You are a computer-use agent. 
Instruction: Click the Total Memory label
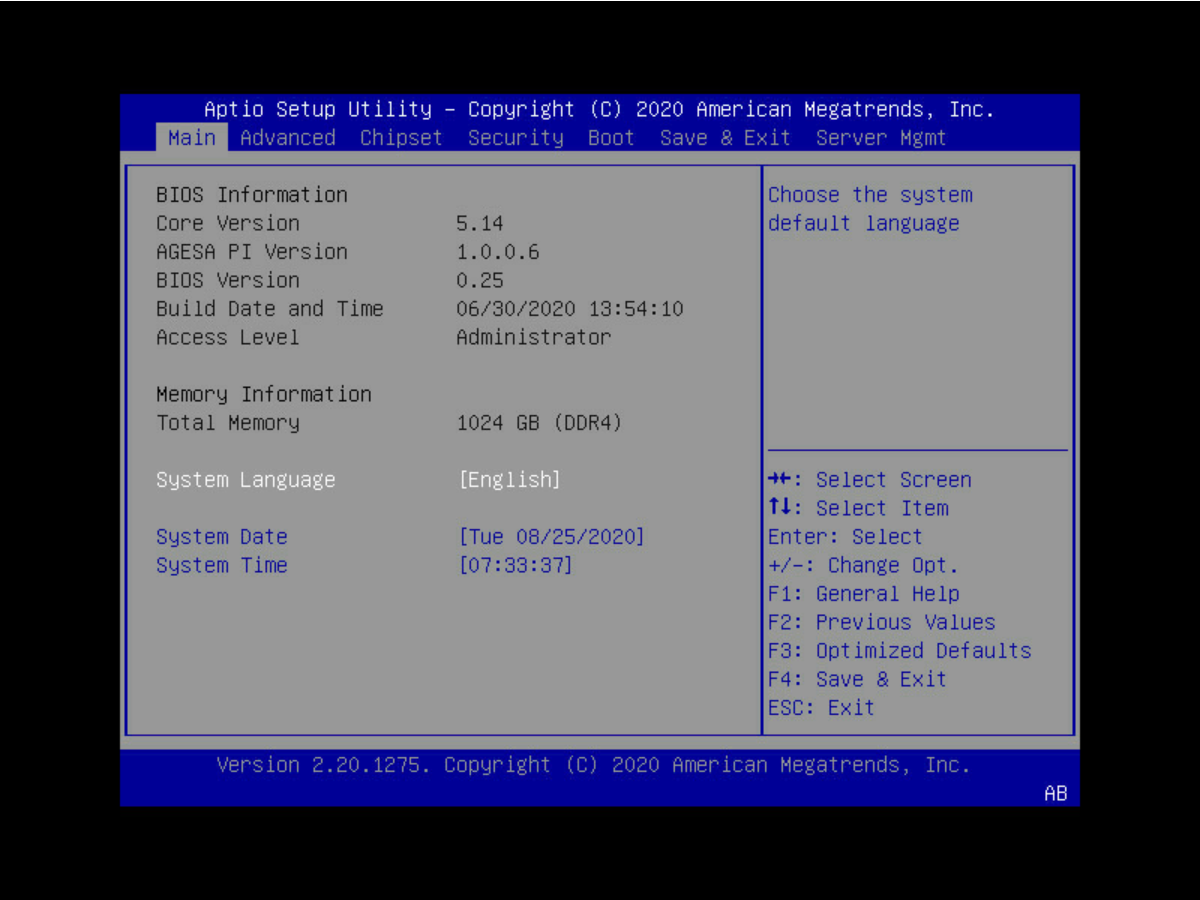pyautogui.click(x=228, y=423)
